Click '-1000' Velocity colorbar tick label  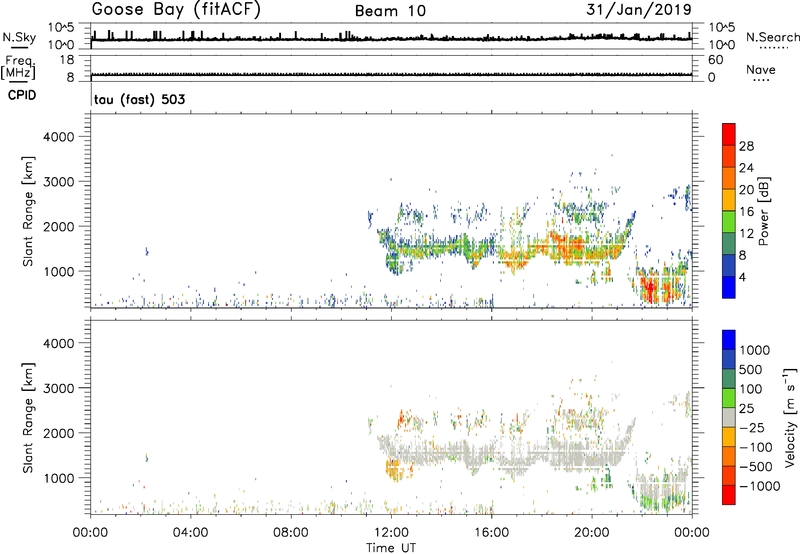click(760, 486)
